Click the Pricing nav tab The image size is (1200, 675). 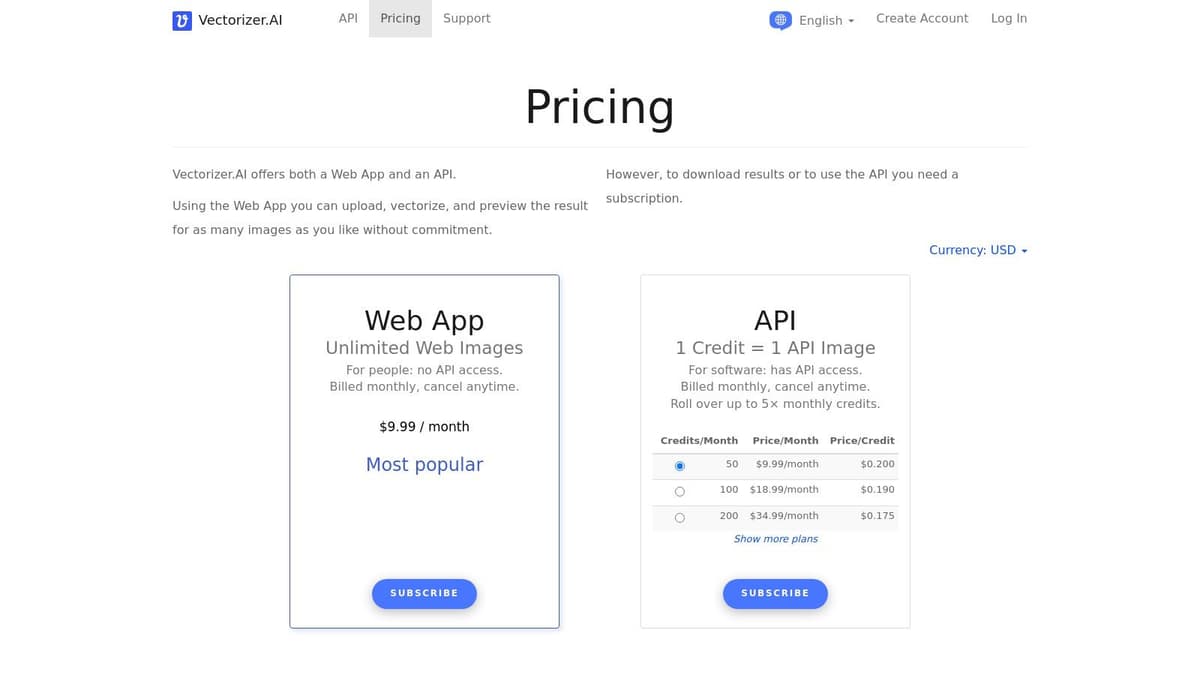(400, 18)
